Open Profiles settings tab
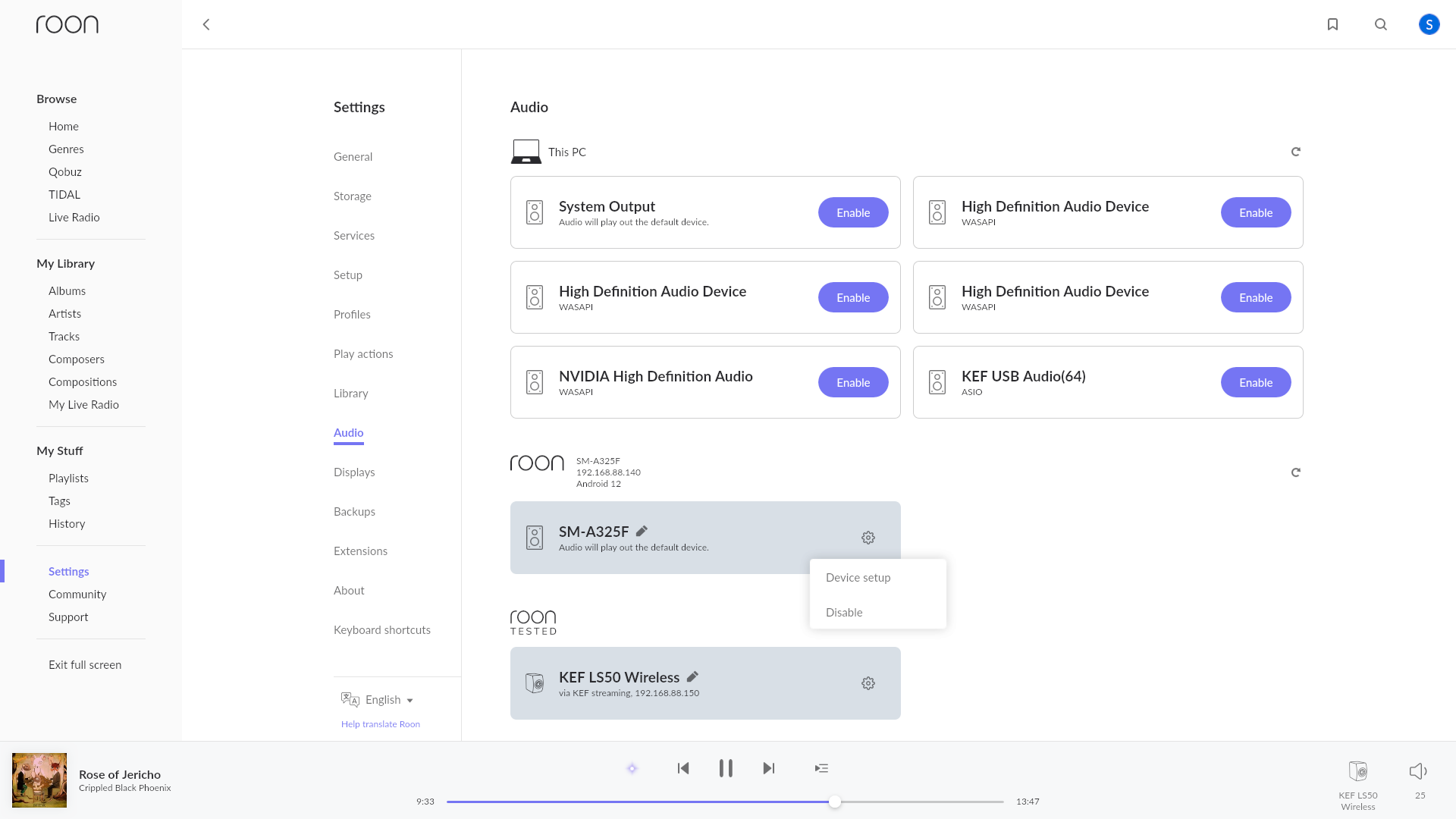Image resolution: width=1456 pixels, height=819 pixels. (352, 314)
